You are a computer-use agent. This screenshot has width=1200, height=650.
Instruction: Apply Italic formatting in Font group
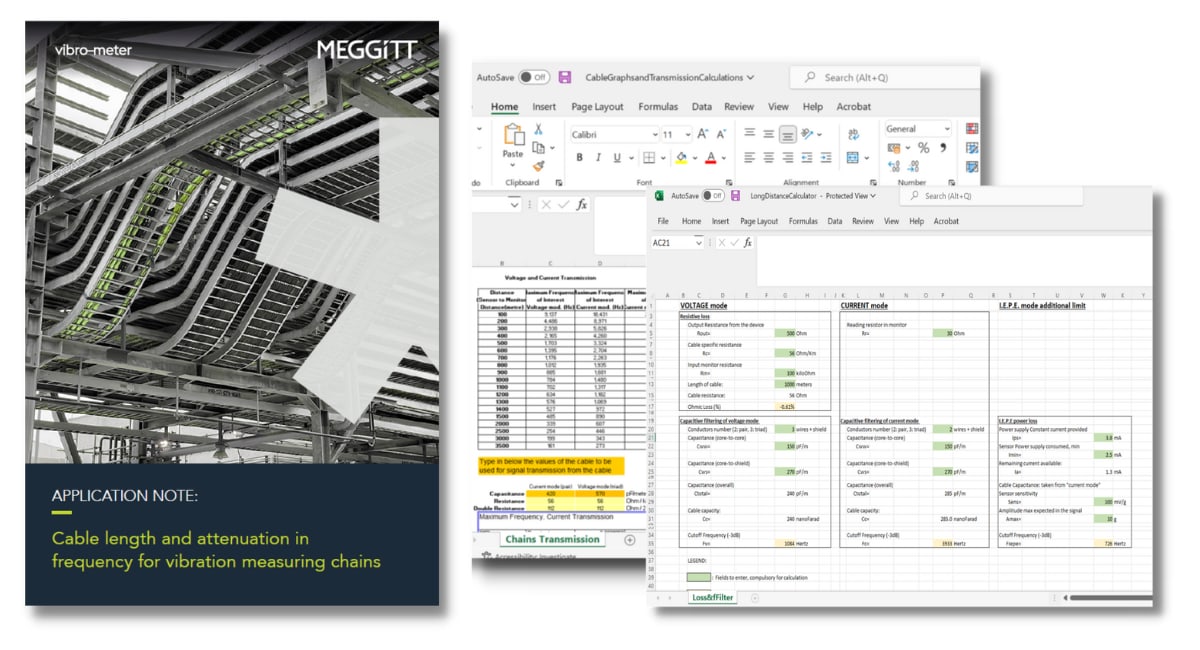598,158
